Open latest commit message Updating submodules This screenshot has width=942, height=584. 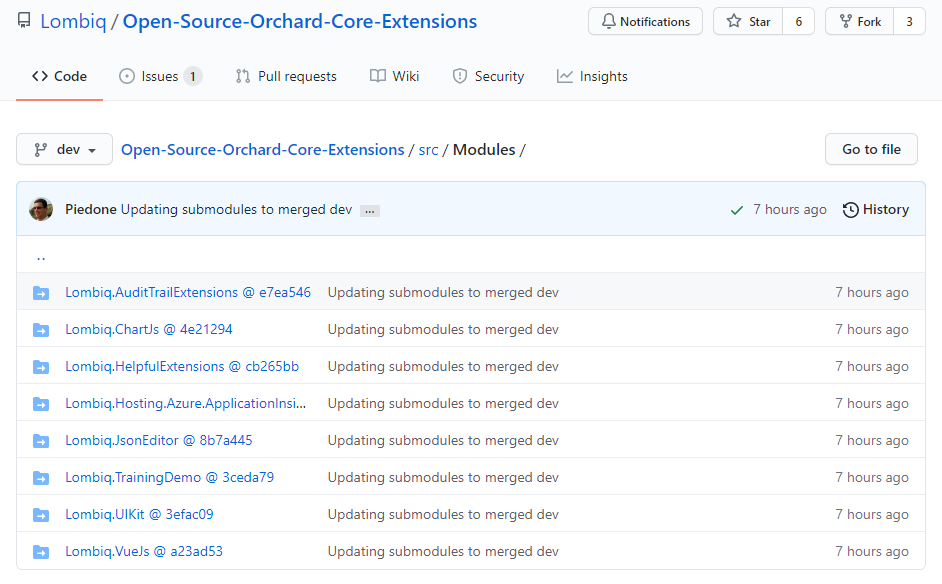[236, 209]
